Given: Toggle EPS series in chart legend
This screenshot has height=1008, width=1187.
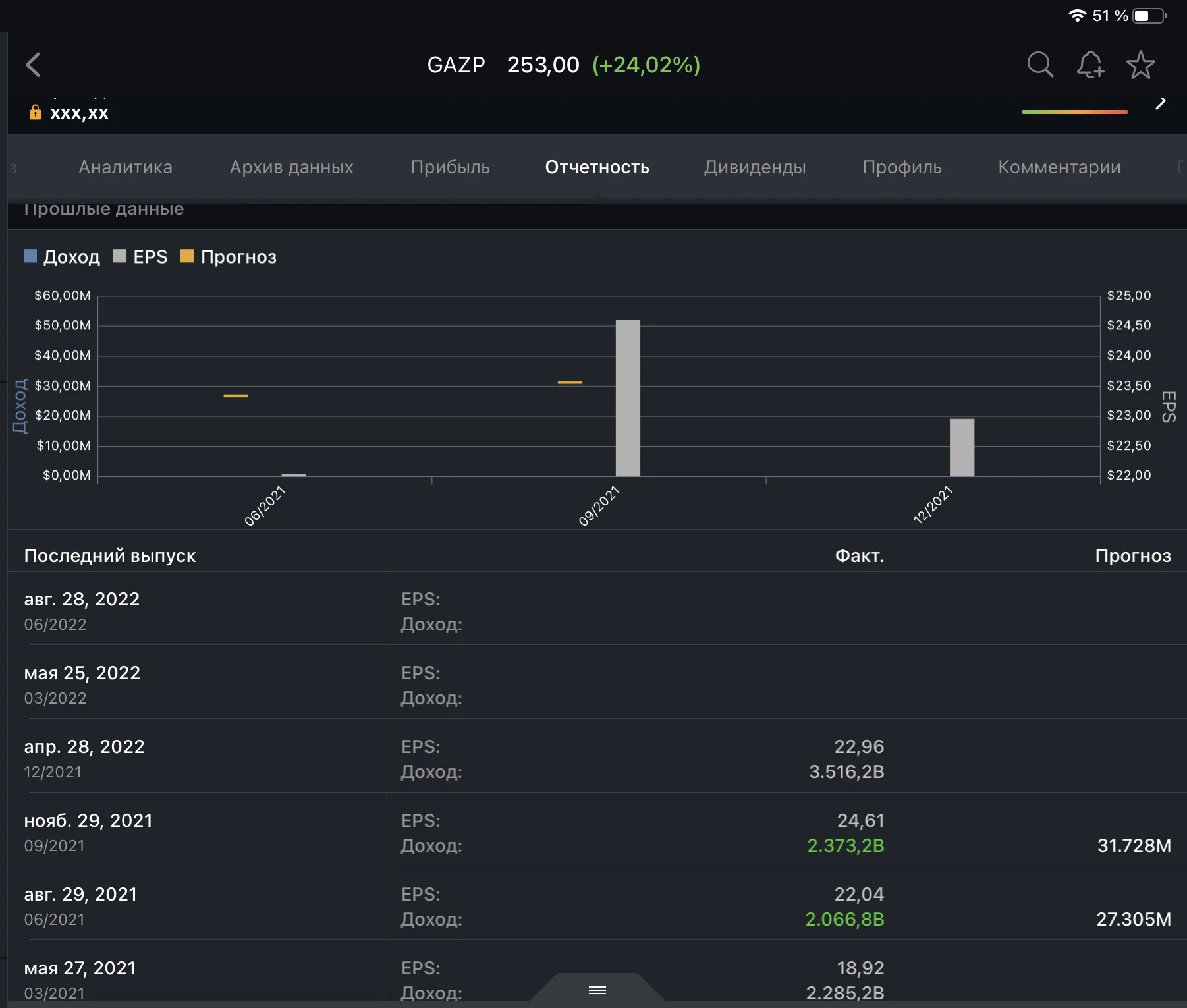Looking at the screenshot, I should (140, 256).
